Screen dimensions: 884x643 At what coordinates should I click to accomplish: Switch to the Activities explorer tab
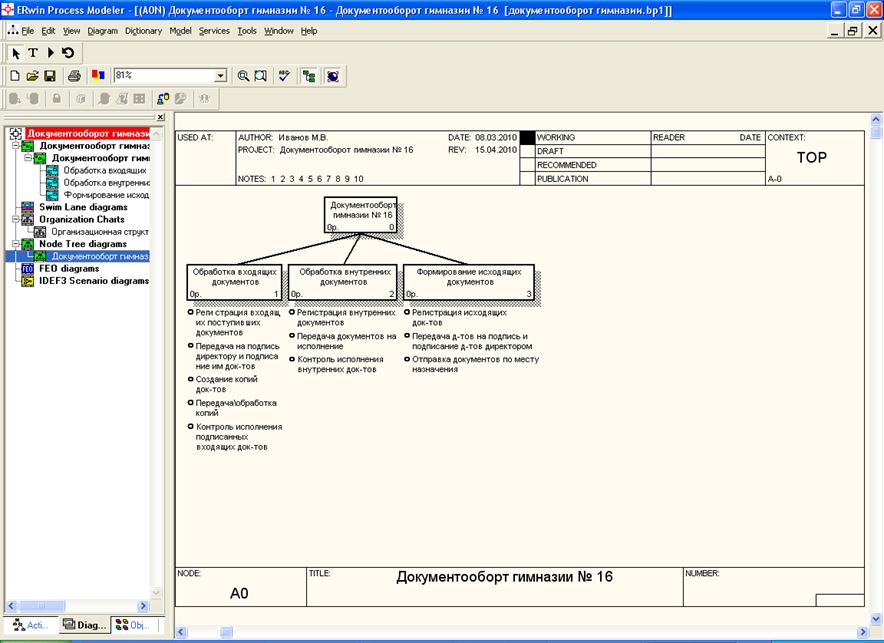31,624
